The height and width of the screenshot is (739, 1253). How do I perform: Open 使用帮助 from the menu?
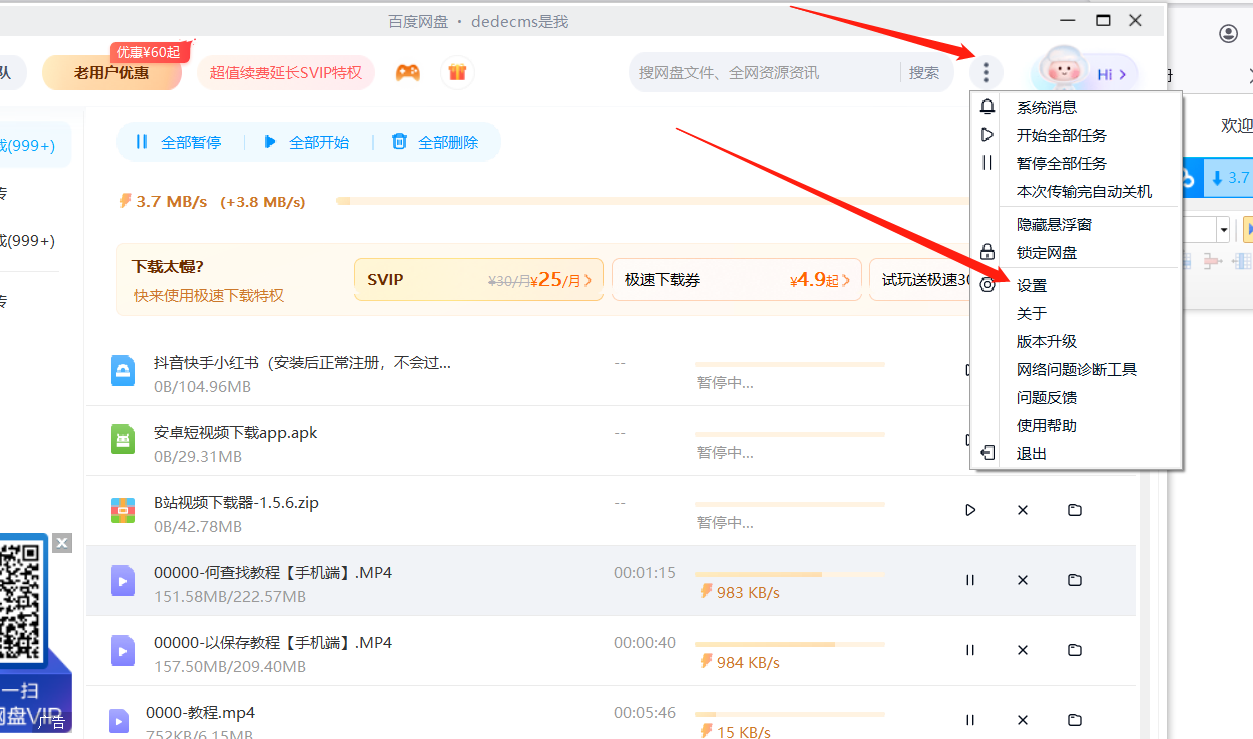[1047, 425]
